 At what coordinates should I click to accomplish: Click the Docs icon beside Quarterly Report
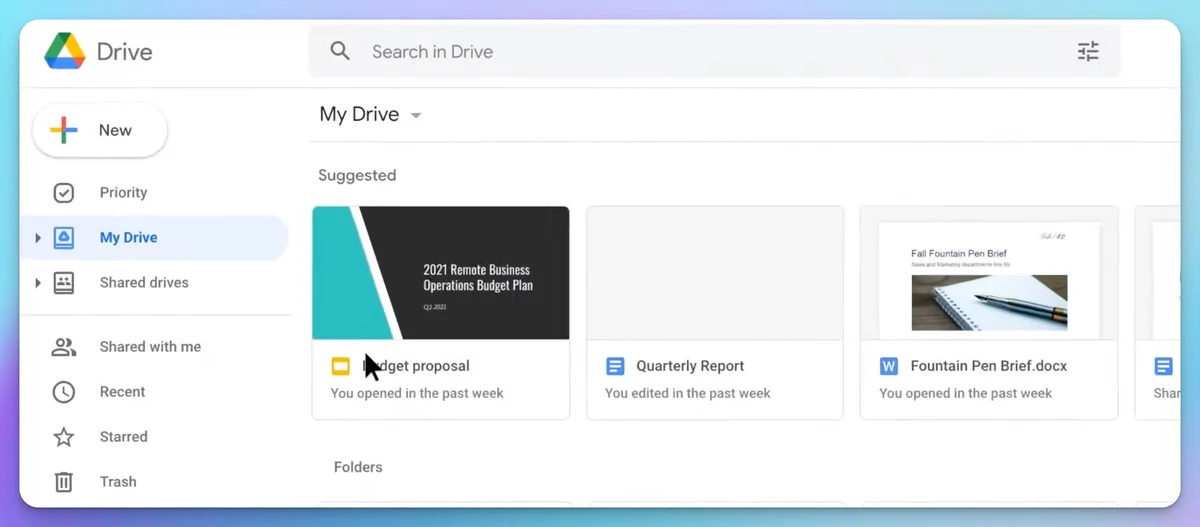(615, 366)
